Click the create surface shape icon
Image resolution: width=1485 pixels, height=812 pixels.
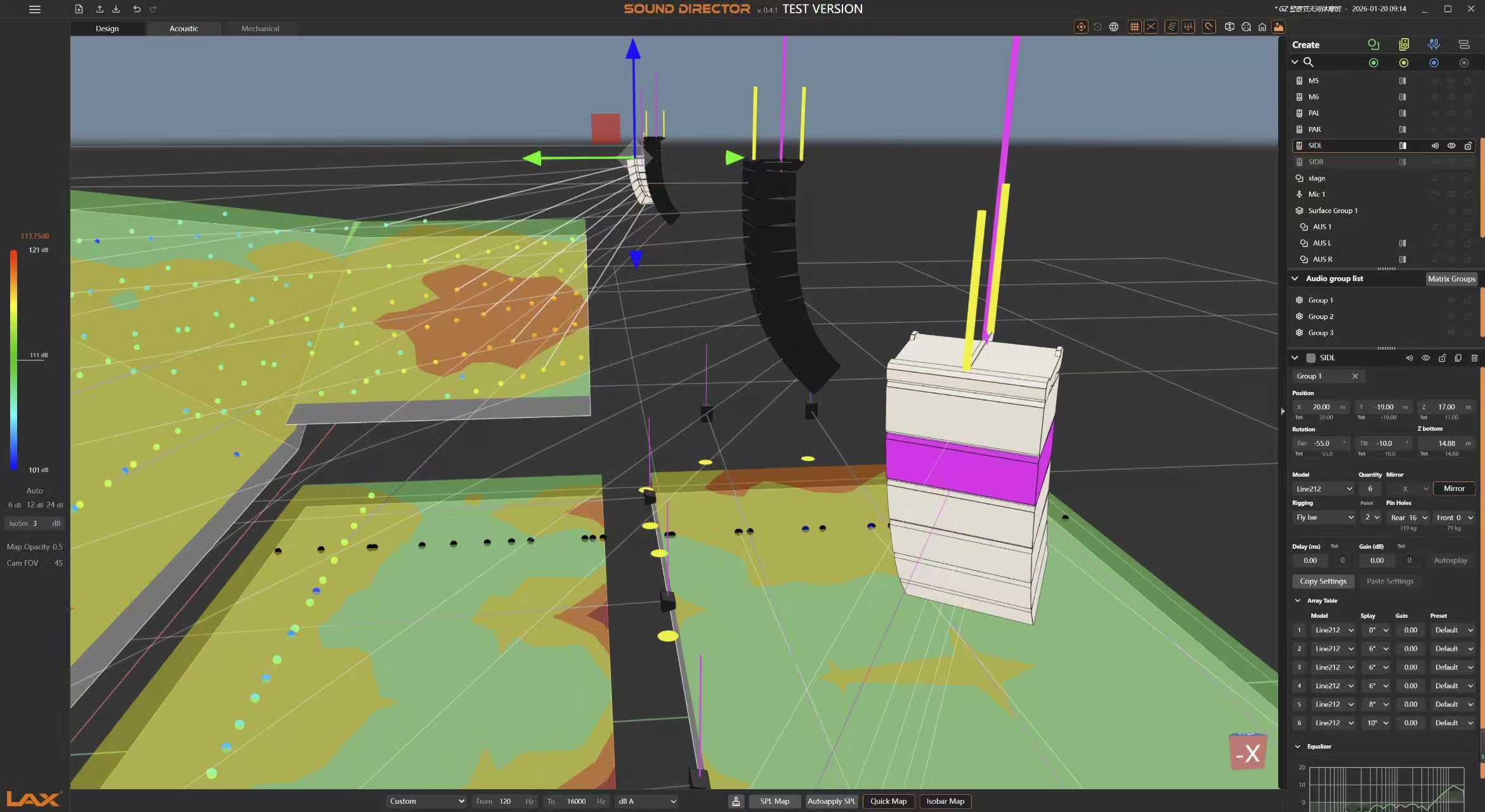[x=1373, y=44]
